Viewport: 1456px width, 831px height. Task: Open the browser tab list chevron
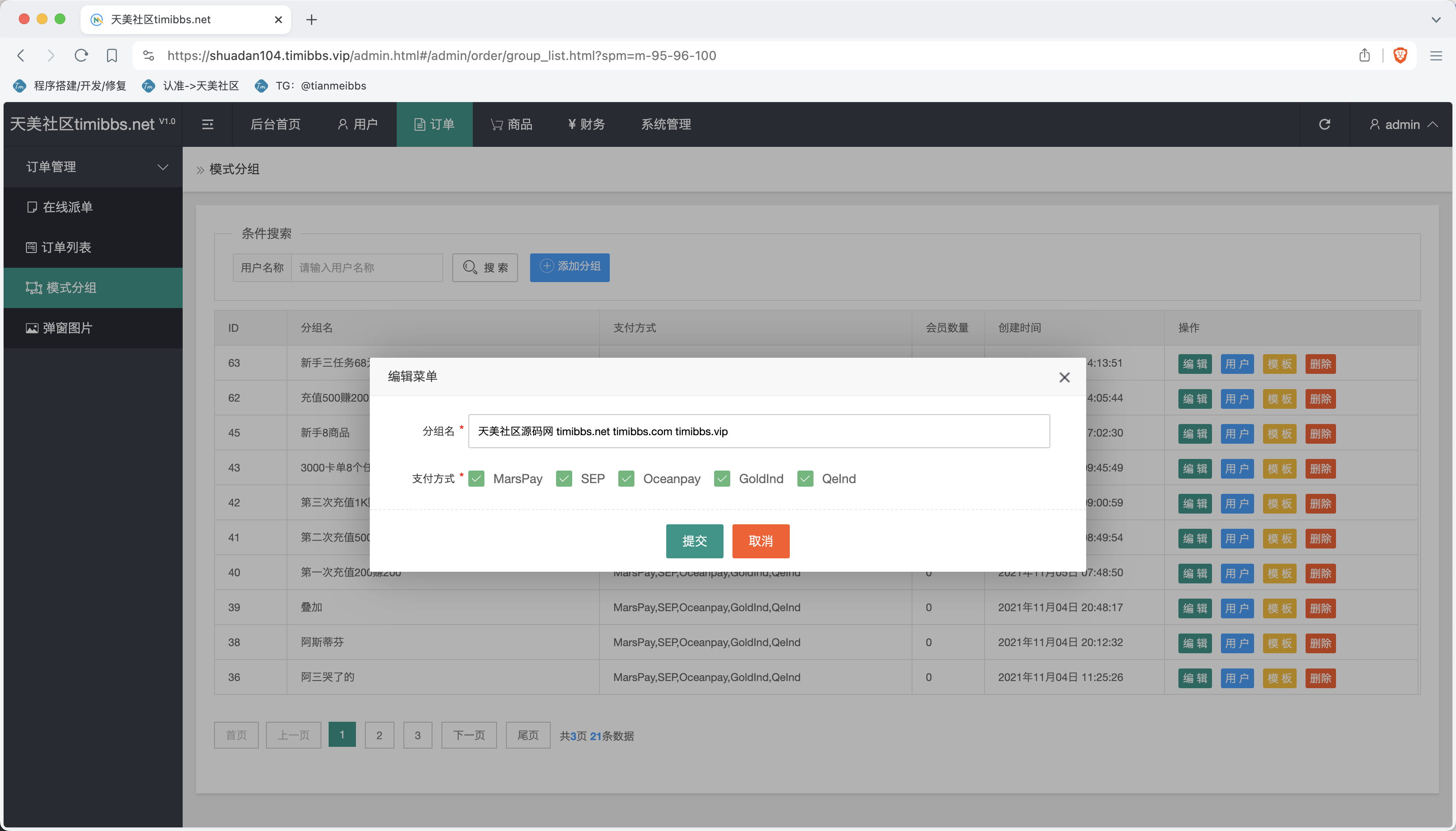pos(1435,19)
